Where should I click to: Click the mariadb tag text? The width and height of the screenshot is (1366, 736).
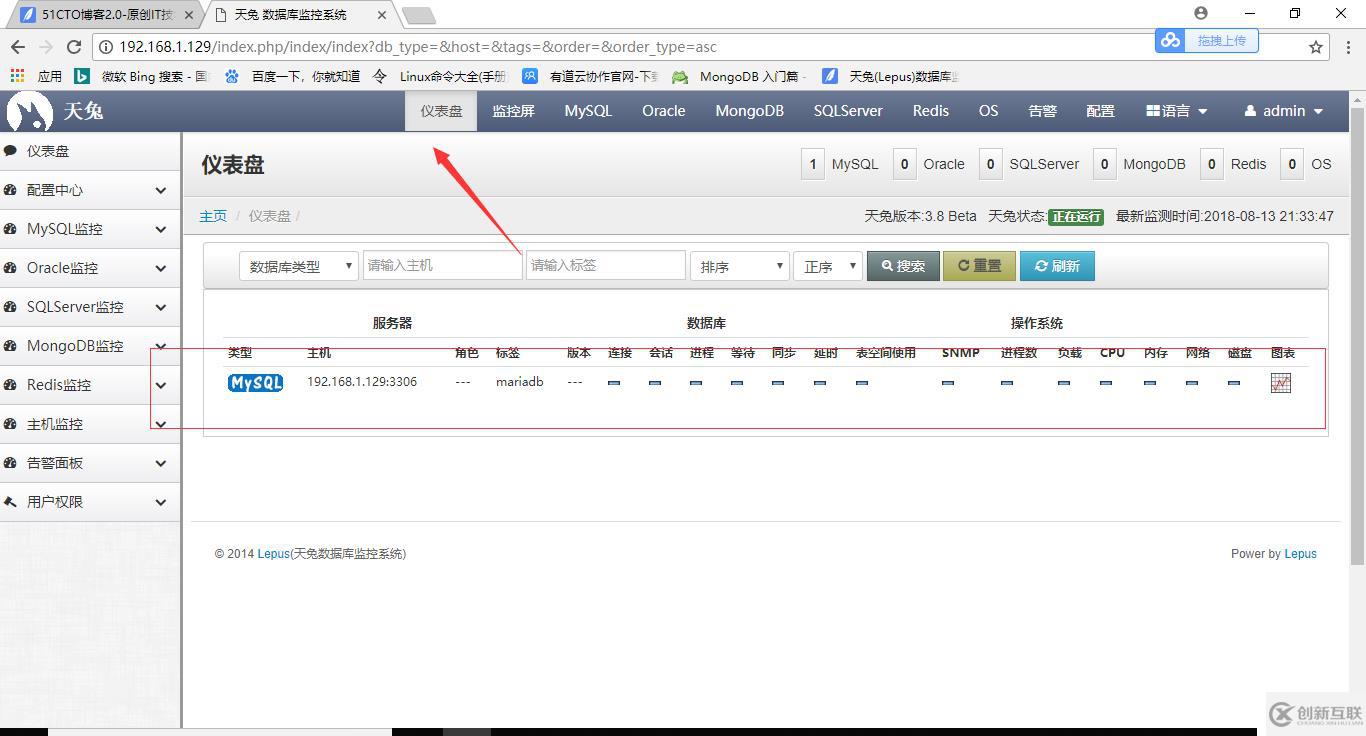click(x=519, y=382)
